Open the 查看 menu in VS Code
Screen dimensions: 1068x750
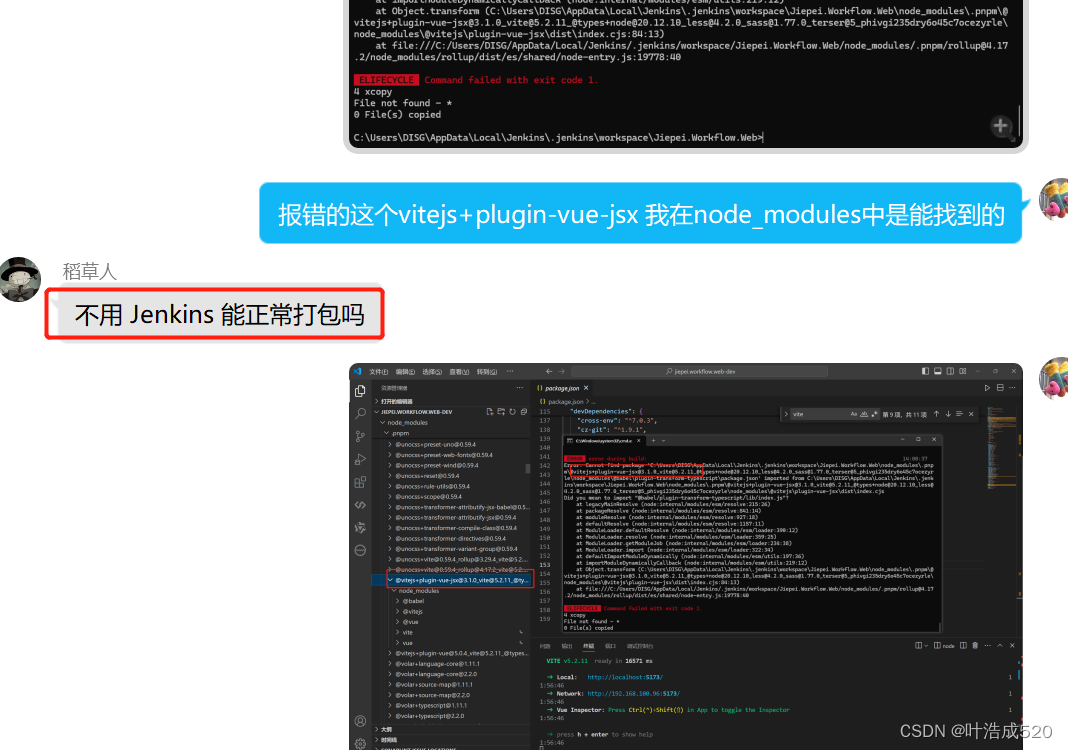tap(459, 371)
